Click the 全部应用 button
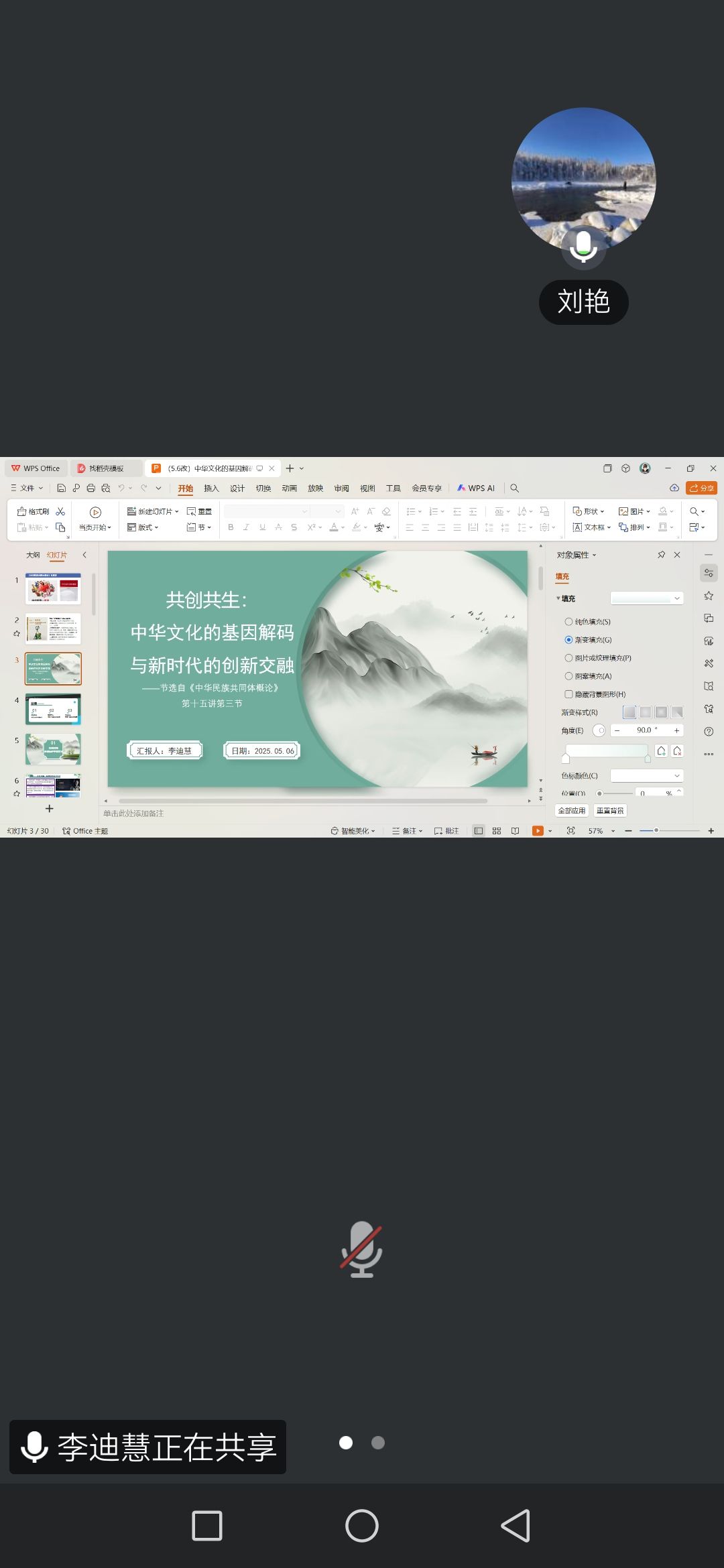The width and height of the screenshot is (724, 1568). [x=572, y=811]
